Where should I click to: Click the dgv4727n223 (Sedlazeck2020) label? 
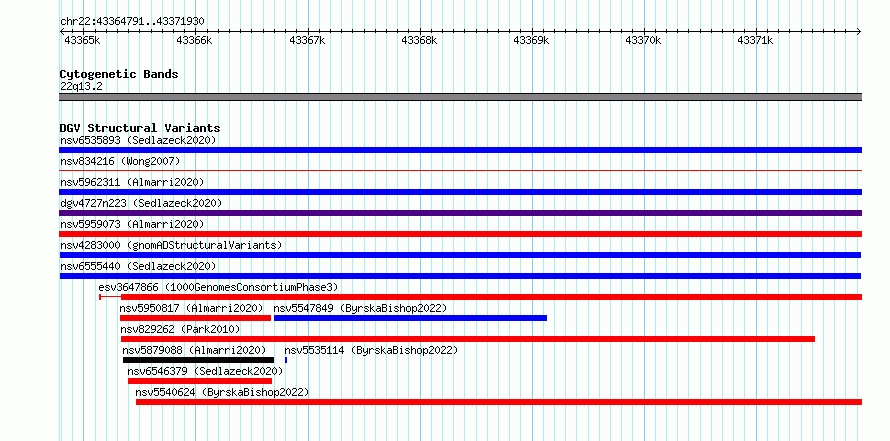tap(141, 203)
